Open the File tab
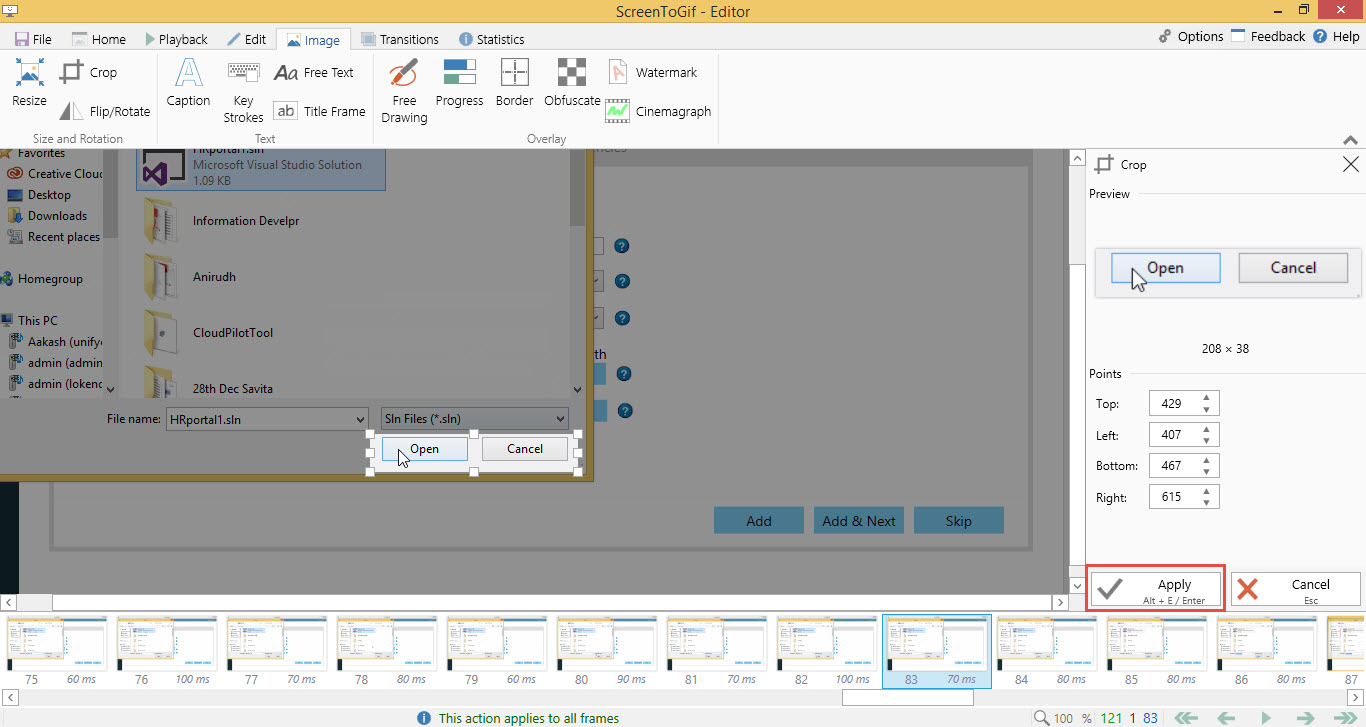The height and width of the screenshot is (727, 1366). pyautogui.click(x=32, y=39)
